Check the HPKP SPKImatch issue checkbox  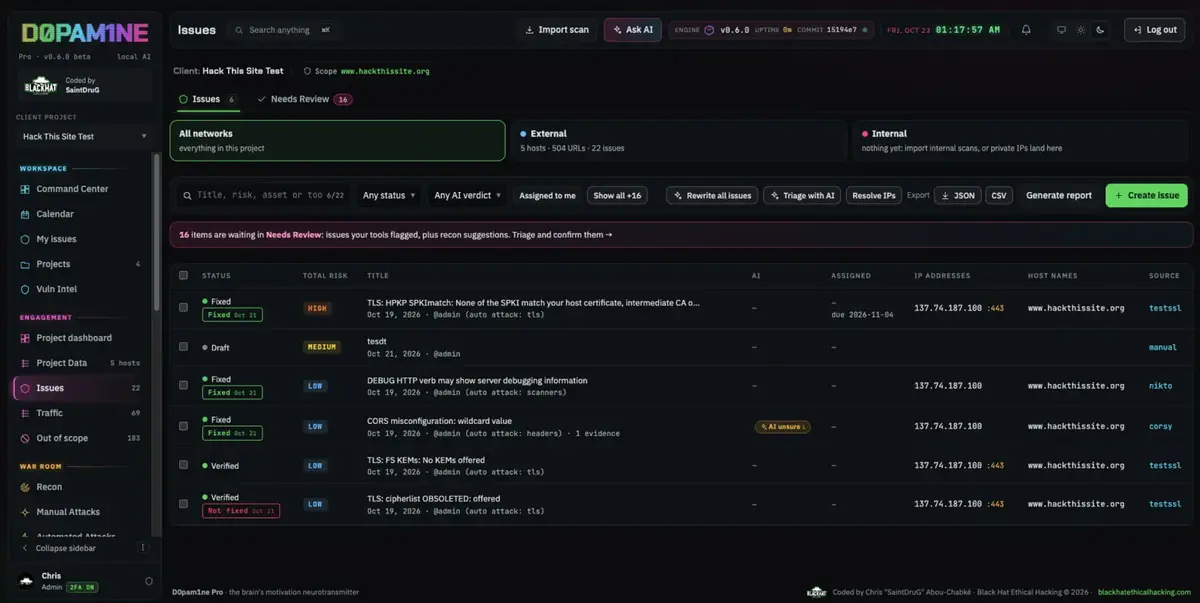[183, 307]
